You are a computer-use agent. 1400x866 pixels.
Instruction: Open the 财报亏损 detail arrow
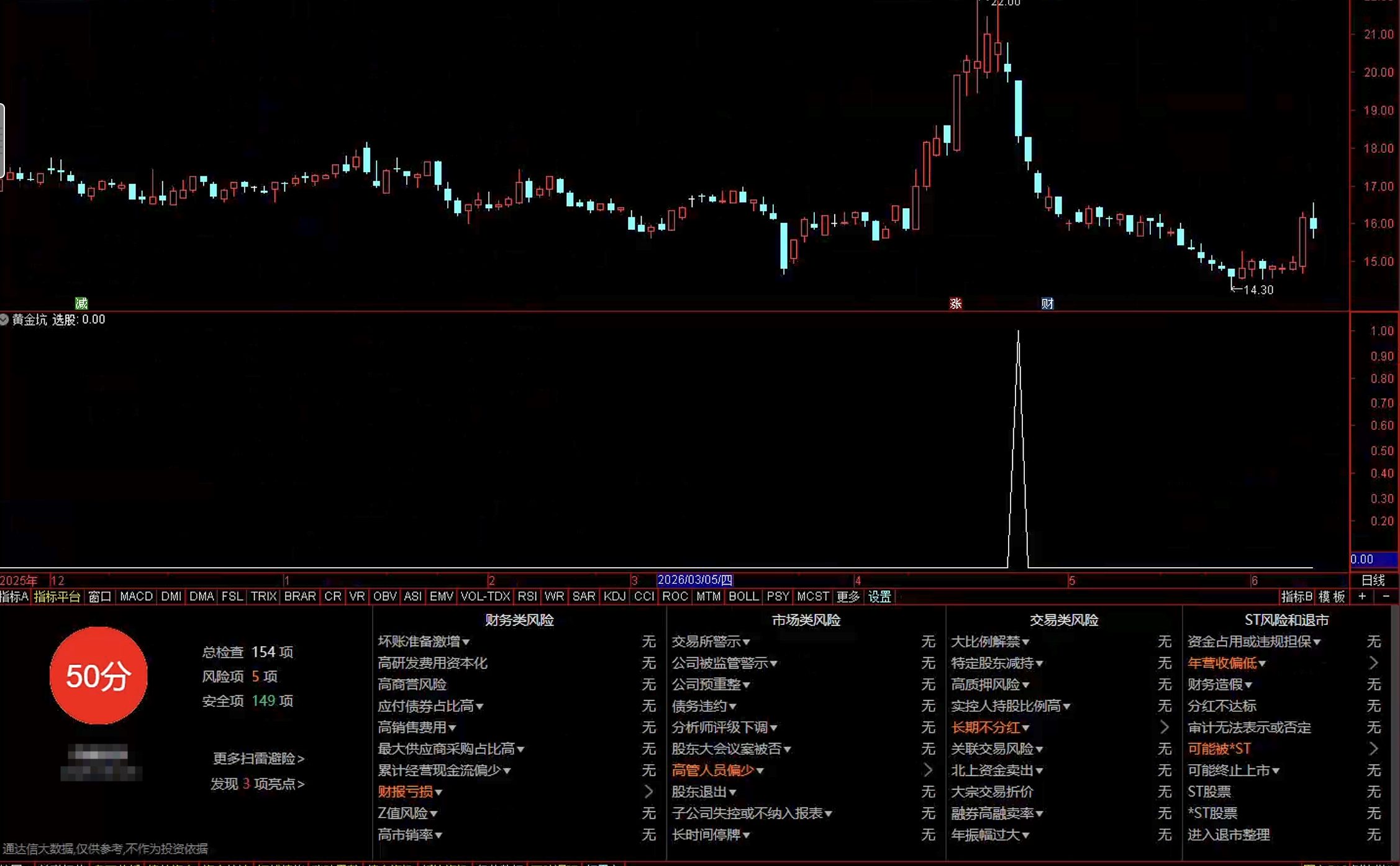tap(648, 791)
